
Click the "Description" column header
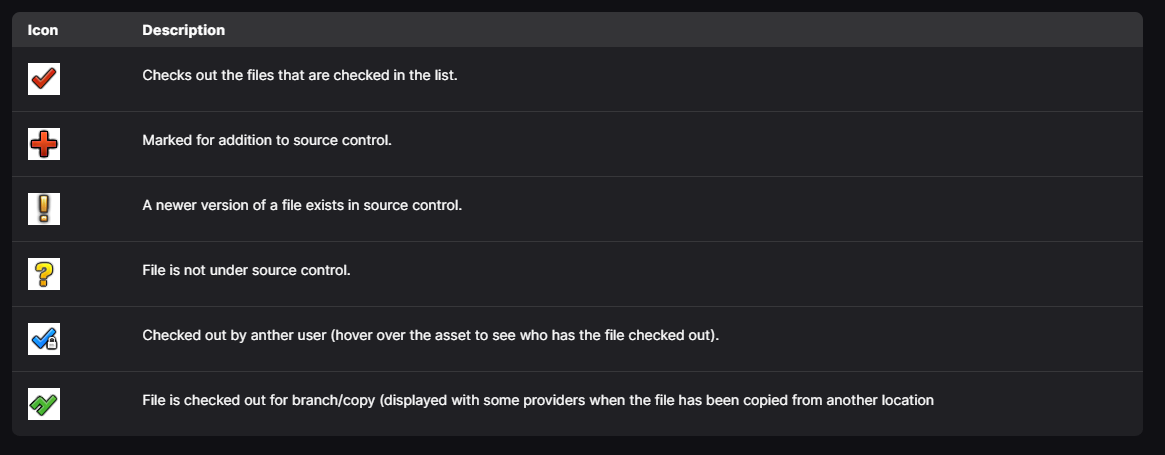(183, 30)
